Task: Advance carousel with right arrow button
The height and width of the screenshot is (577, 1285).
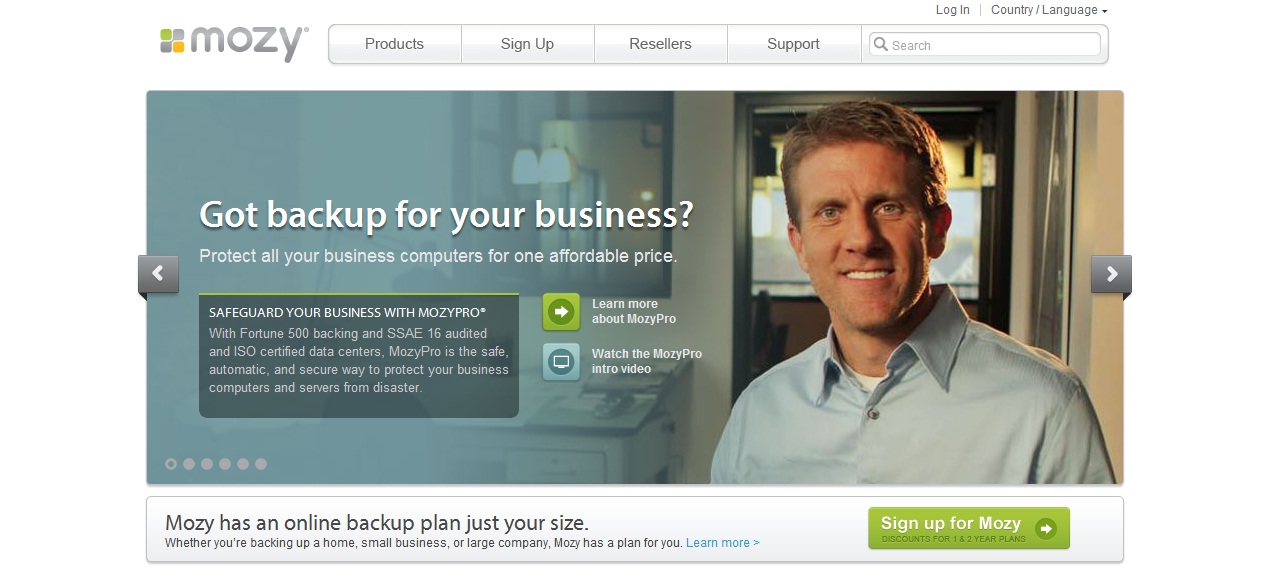Action: tap(1111, 274)
